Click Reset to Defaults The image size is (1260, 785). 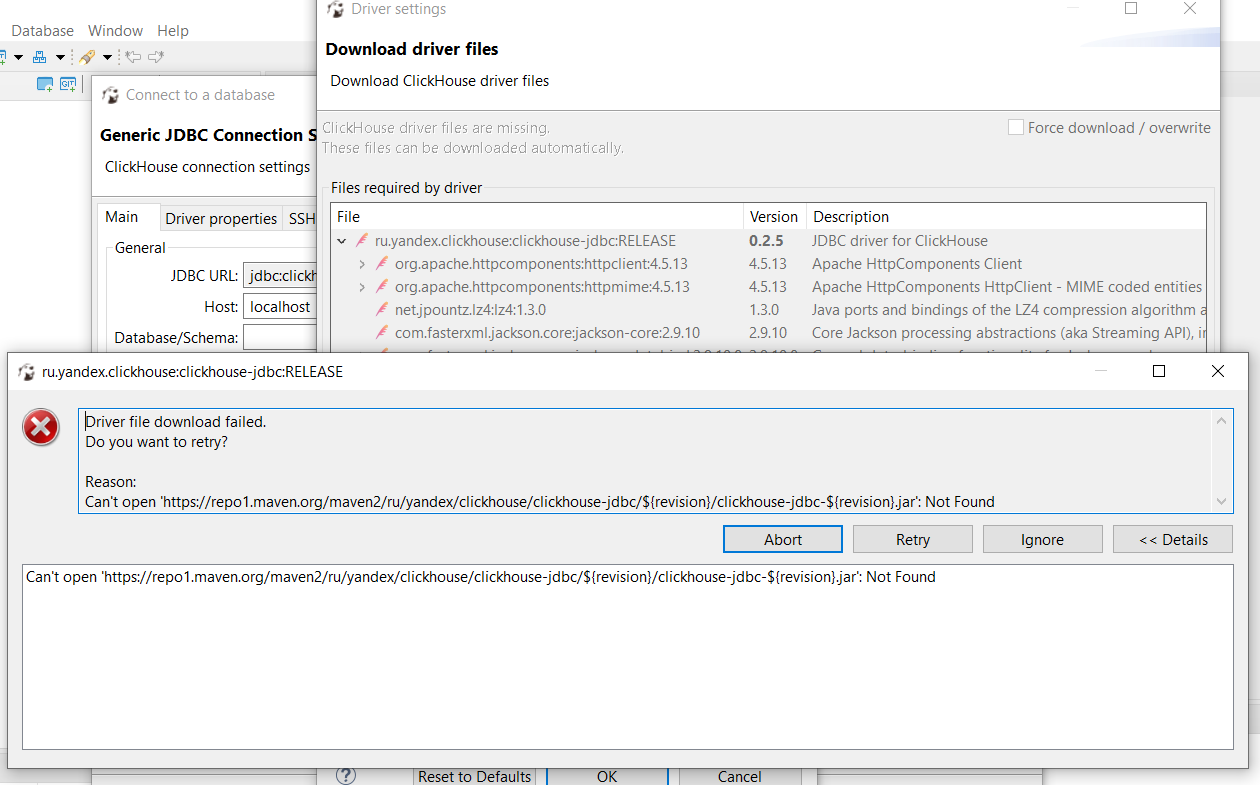[474, 776]
